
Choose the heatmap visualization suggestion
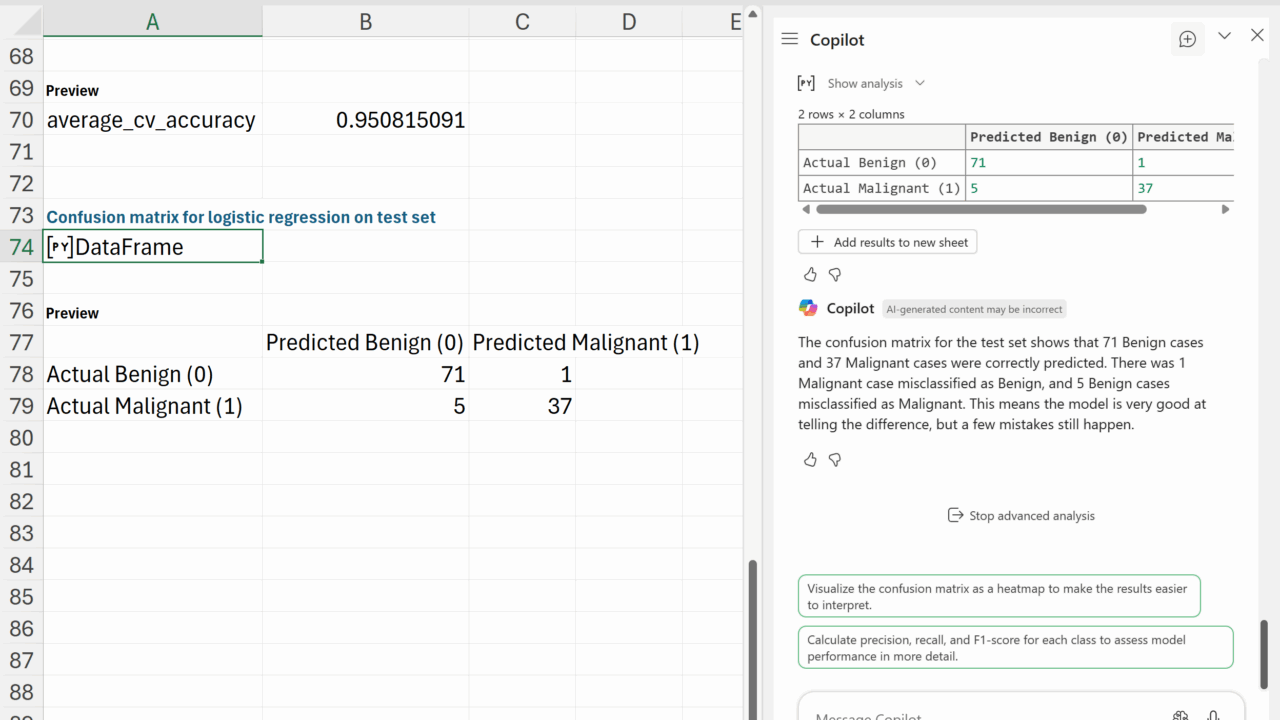[998, 596]
